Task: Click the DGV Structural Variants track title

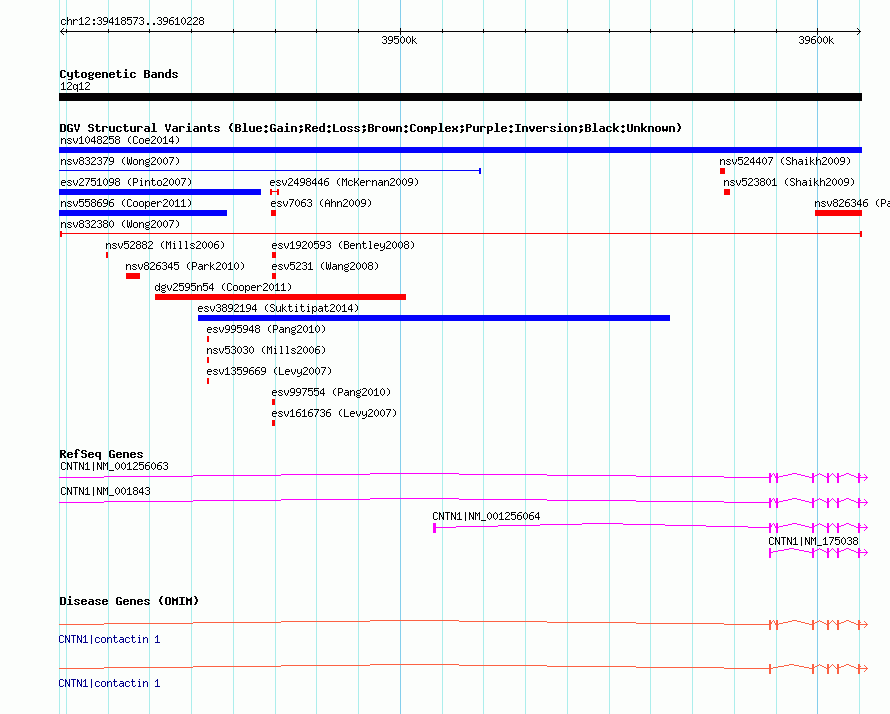Action: [x=370, y=128]
